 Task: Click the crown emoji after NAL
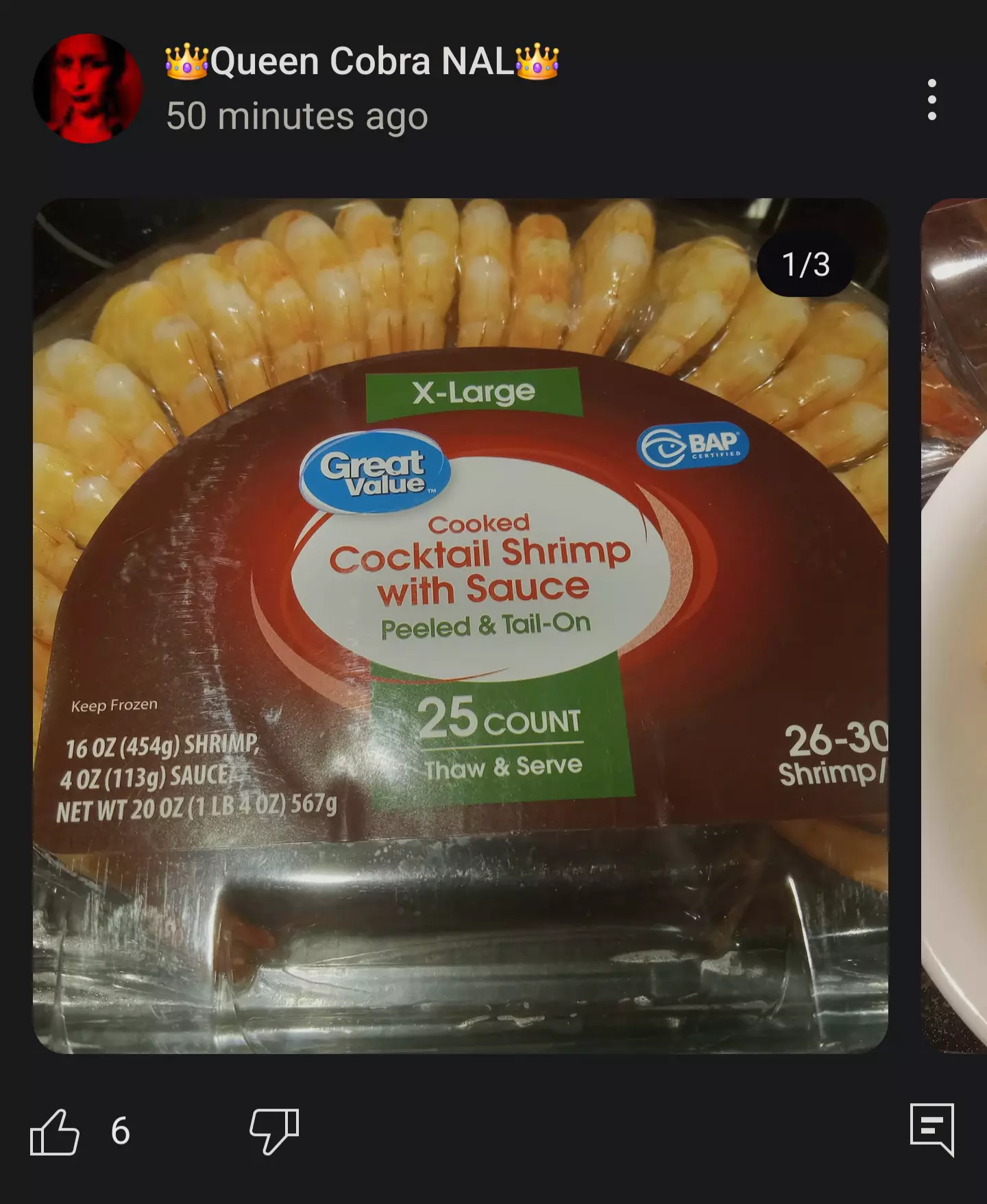pos(537,62)
